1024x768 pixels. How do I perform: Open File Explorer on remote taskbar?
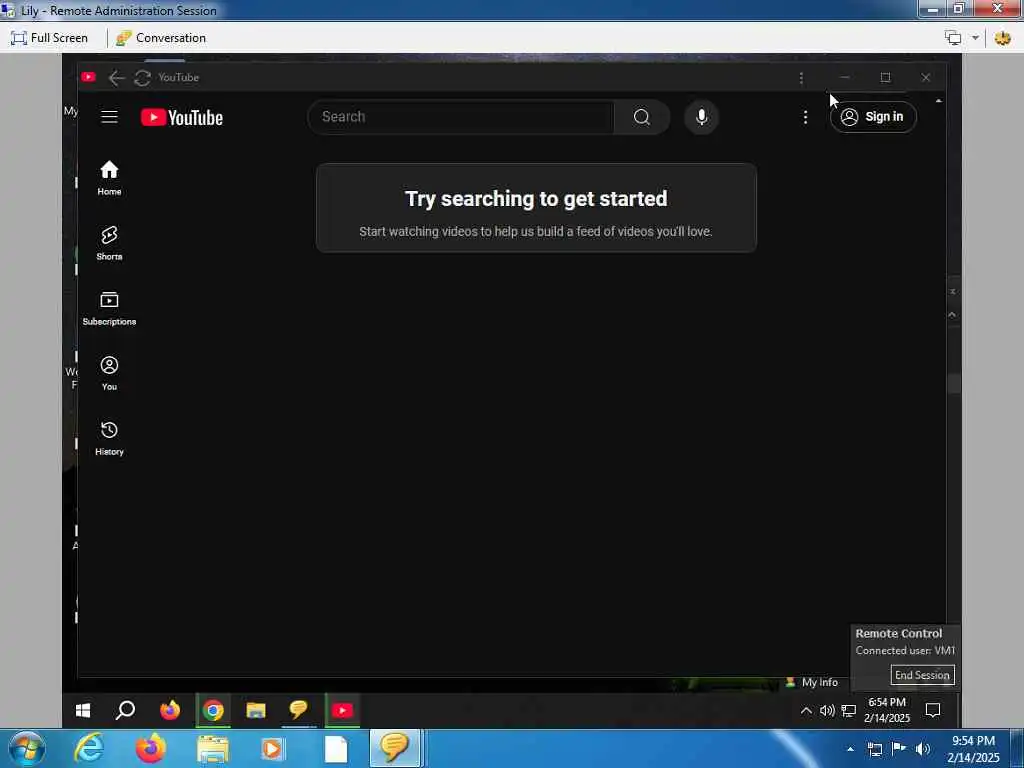[255, 710]
